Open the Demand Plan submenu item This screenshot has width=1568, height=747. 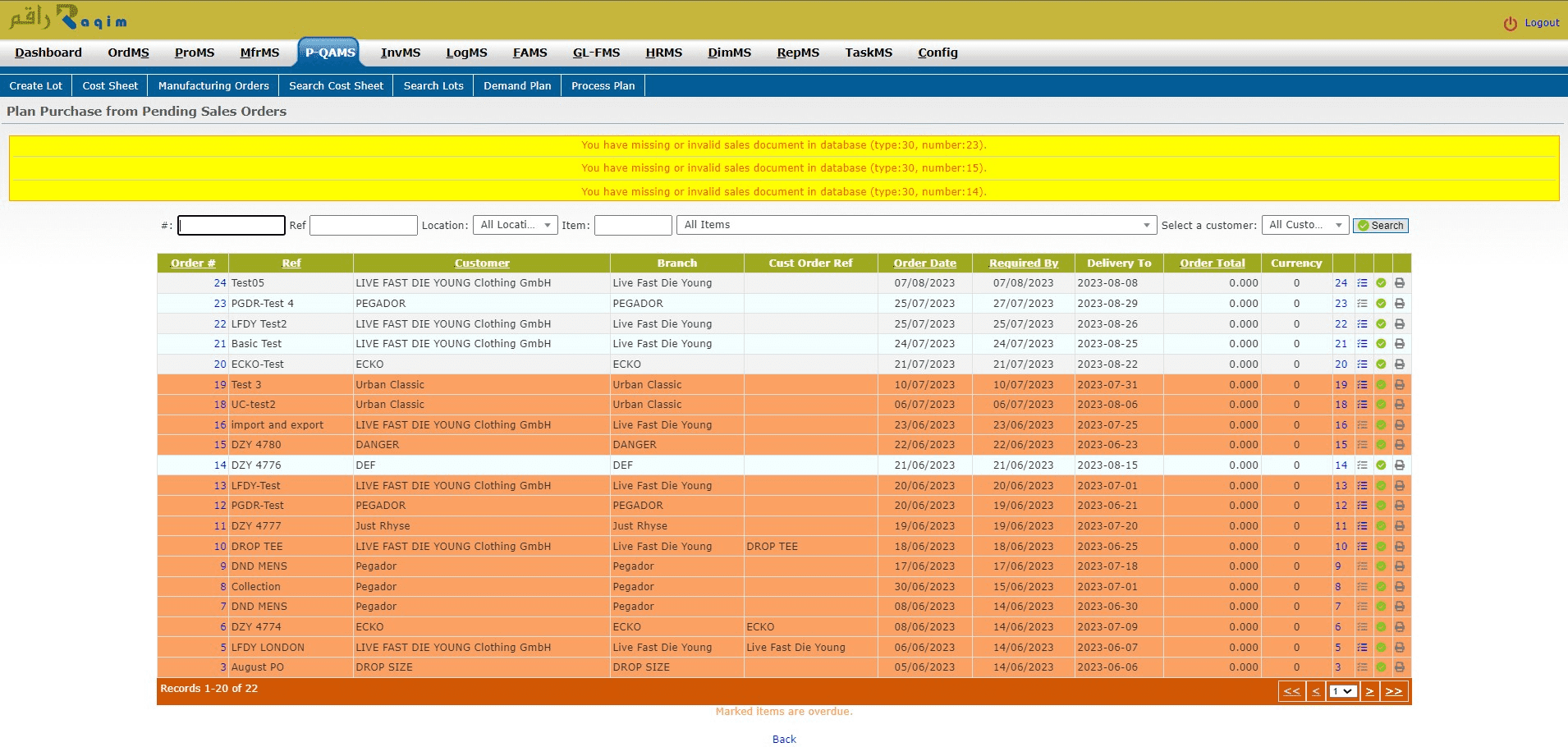pyautogui.click(x=517, y=86)
